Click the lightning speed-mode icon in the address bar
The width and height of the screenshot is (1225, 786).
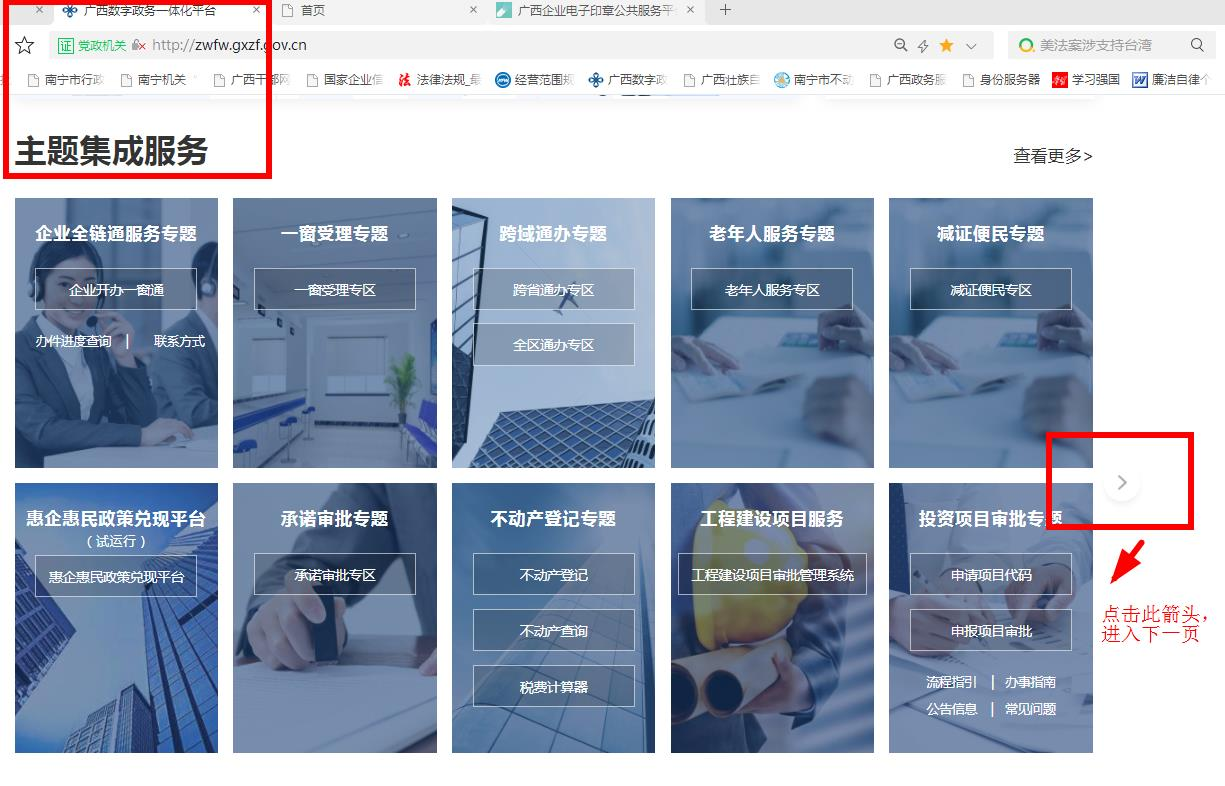pos(923,45)
